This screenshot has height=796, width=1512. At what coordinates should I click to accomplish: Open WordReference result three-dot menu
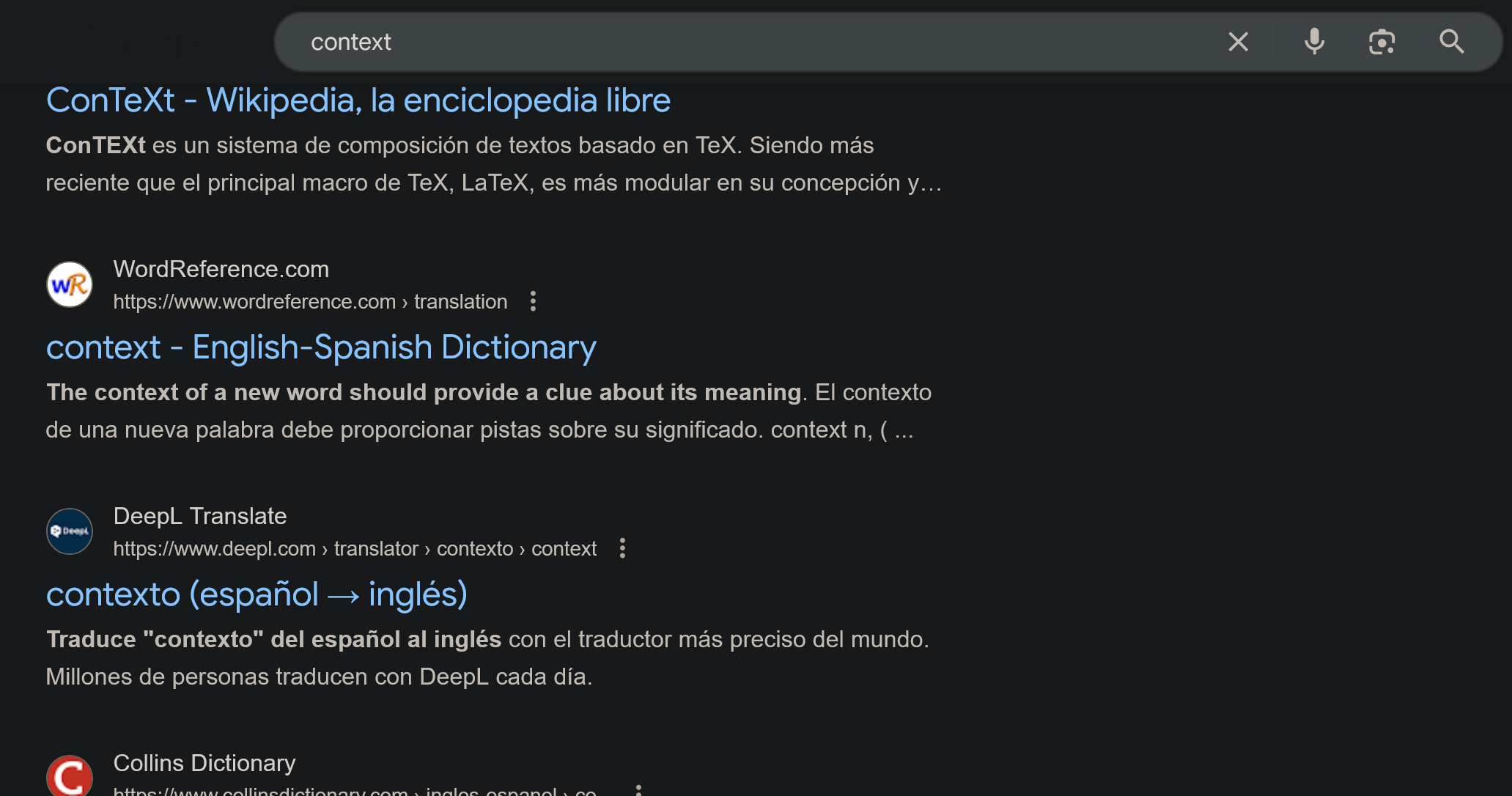533,301
